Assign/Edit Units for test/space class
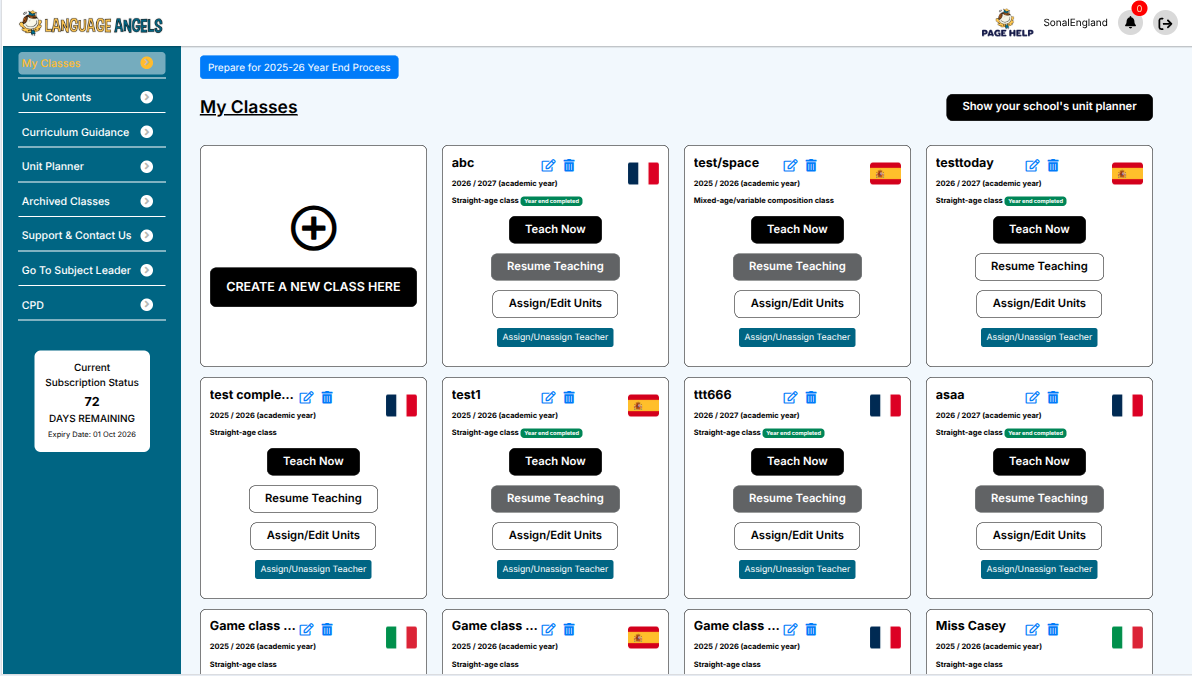Image resolution: width=1192 pixels, height=676 pixels. click(x=797, y=303)
